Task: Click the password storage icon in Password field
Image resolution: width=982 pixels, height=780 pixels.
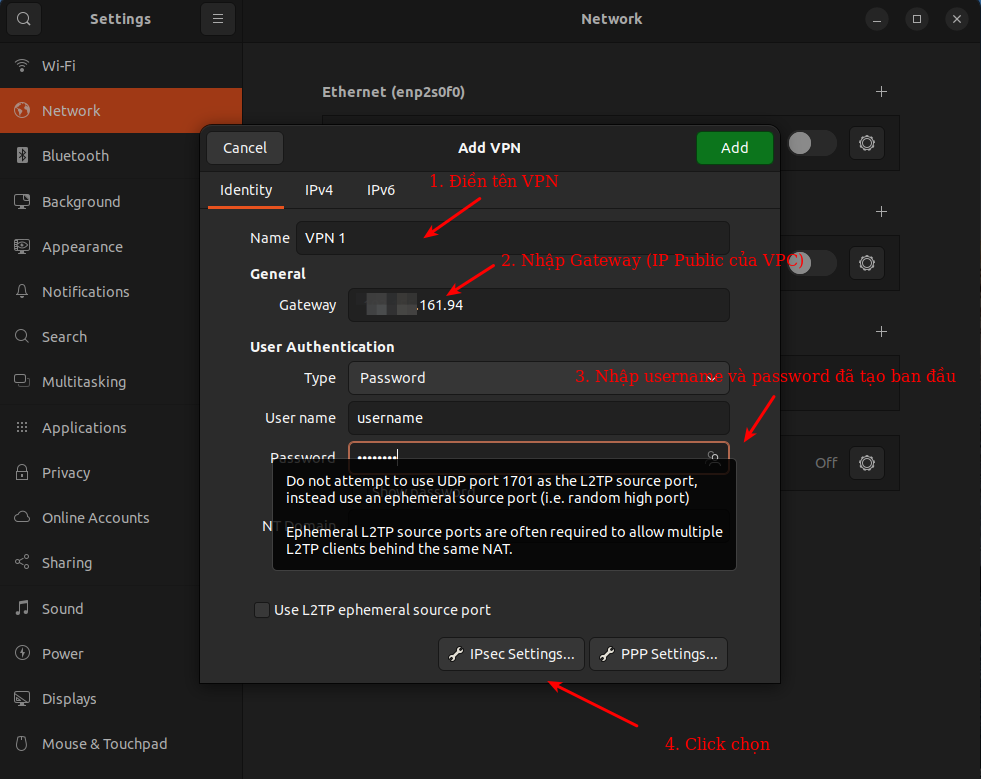Action: tap(713, 458)
